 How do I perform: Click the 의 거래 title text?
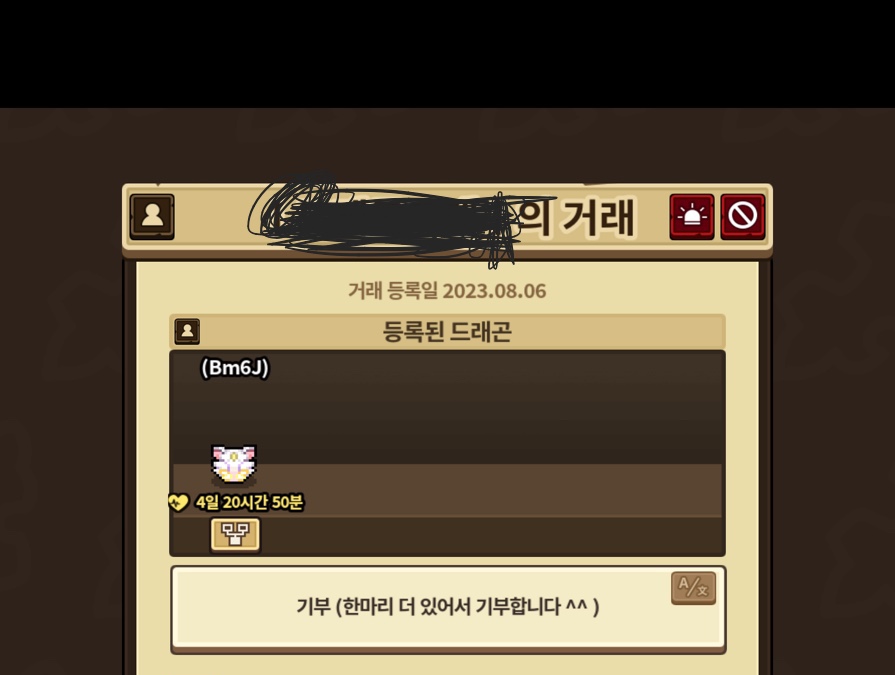(576, 216)
